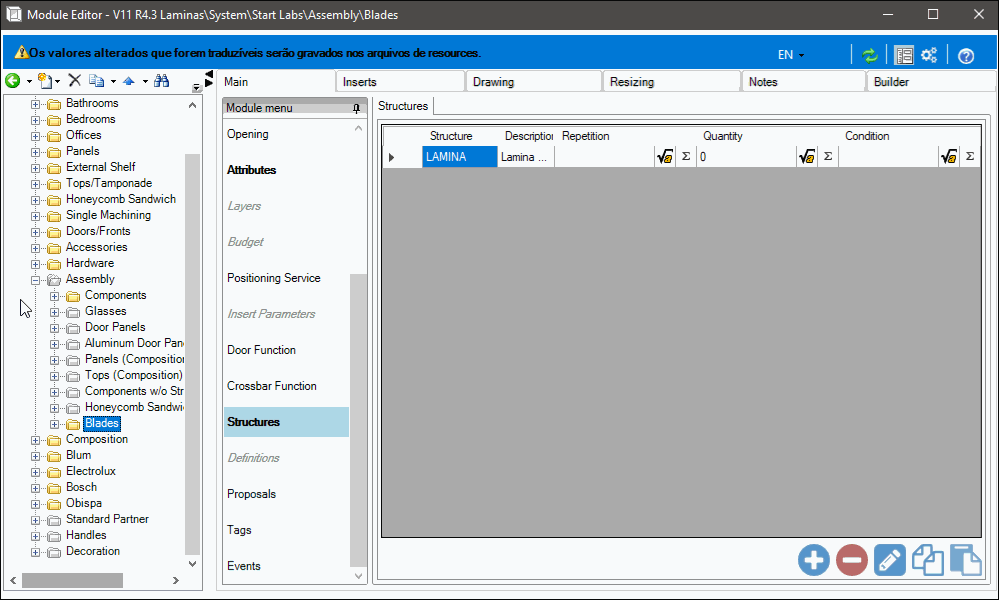Screen dimensions: 999x600
Task: Toggle the layout panel view icon
Action: point(903,55)
